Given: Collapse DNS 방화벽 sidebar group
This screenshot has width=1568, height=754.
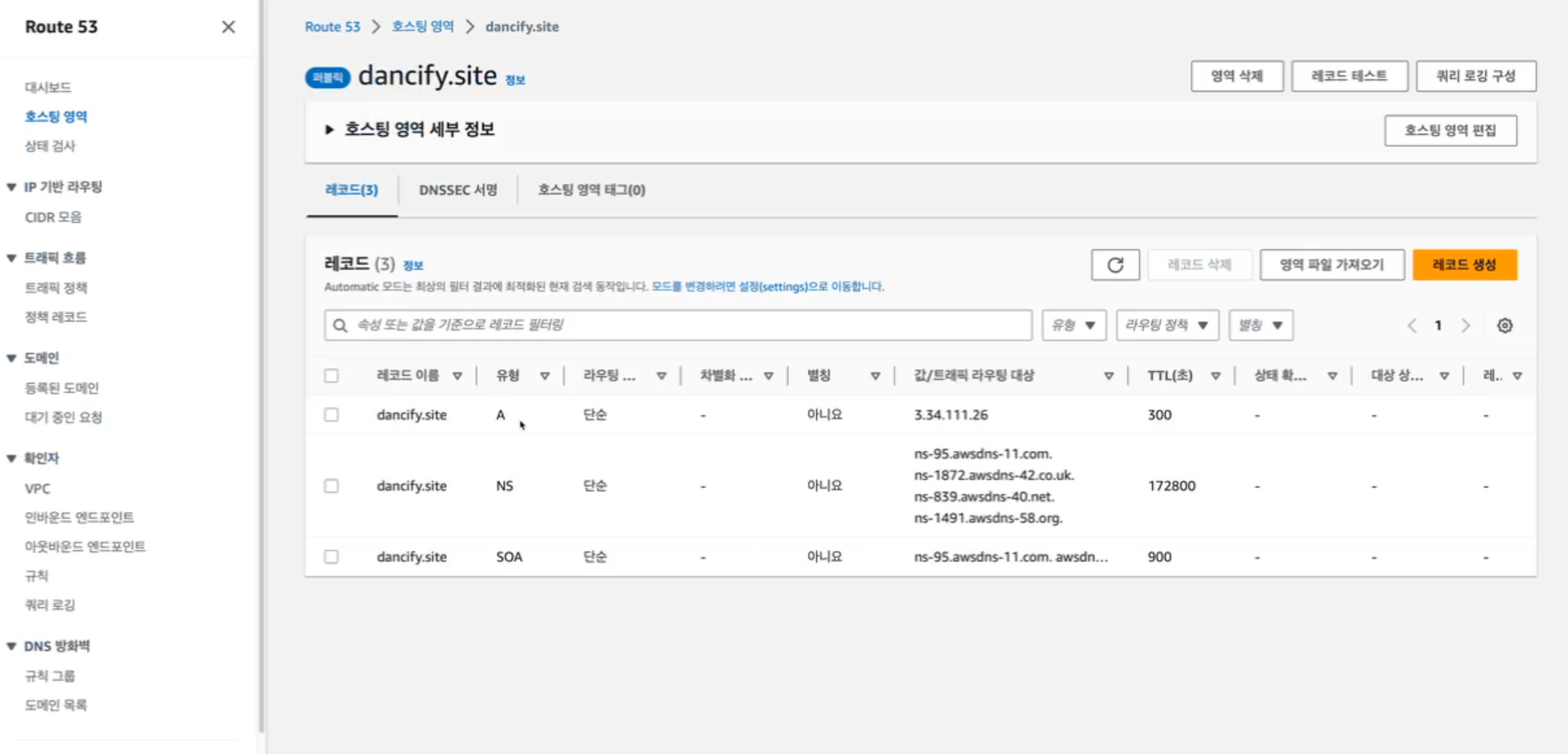Looking at the screenshot, I should point(11,646).
